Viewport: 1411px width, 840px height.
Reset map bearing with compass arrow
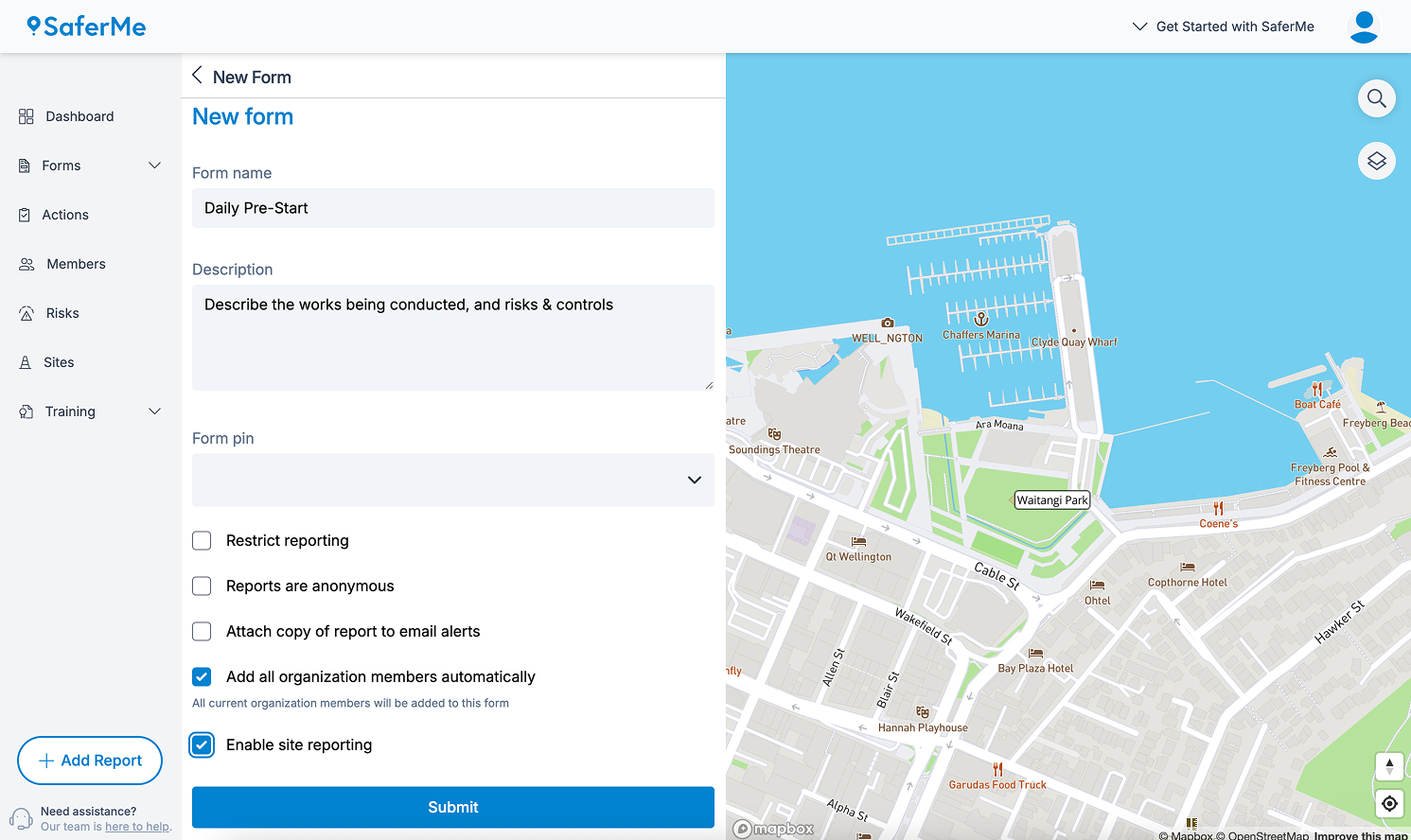pyautogui.click(x=1388, y=766)
